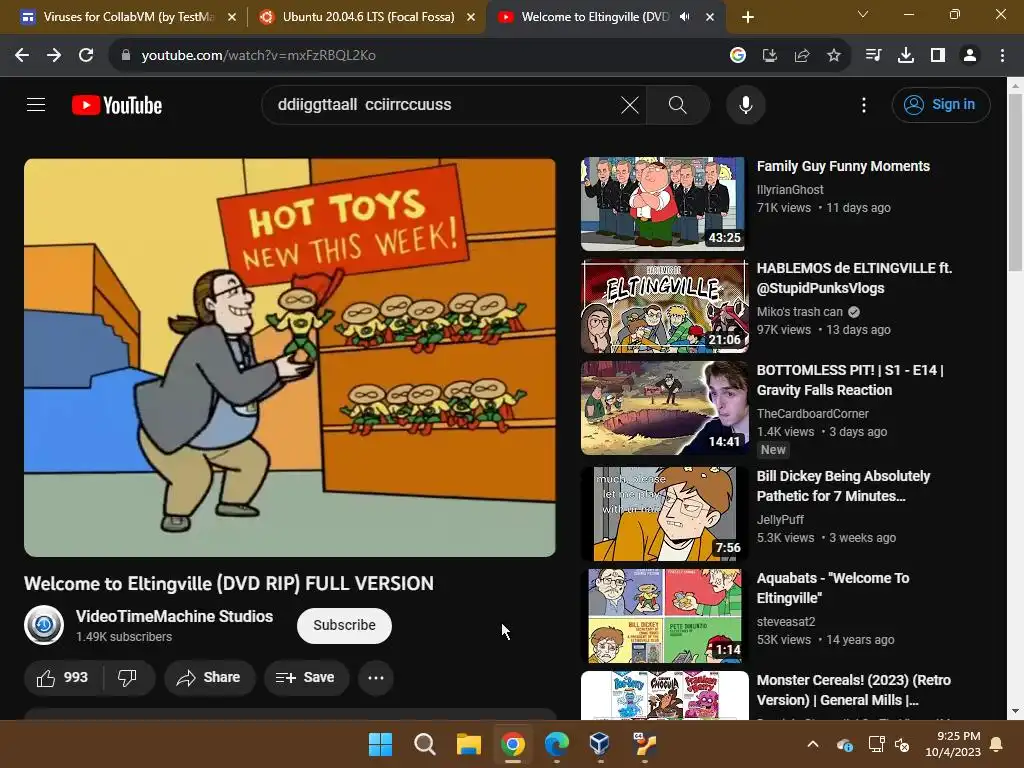
Task: Visit the TheCardboardCorner channel
Action: pyautogui.click(x=812, y=413)
